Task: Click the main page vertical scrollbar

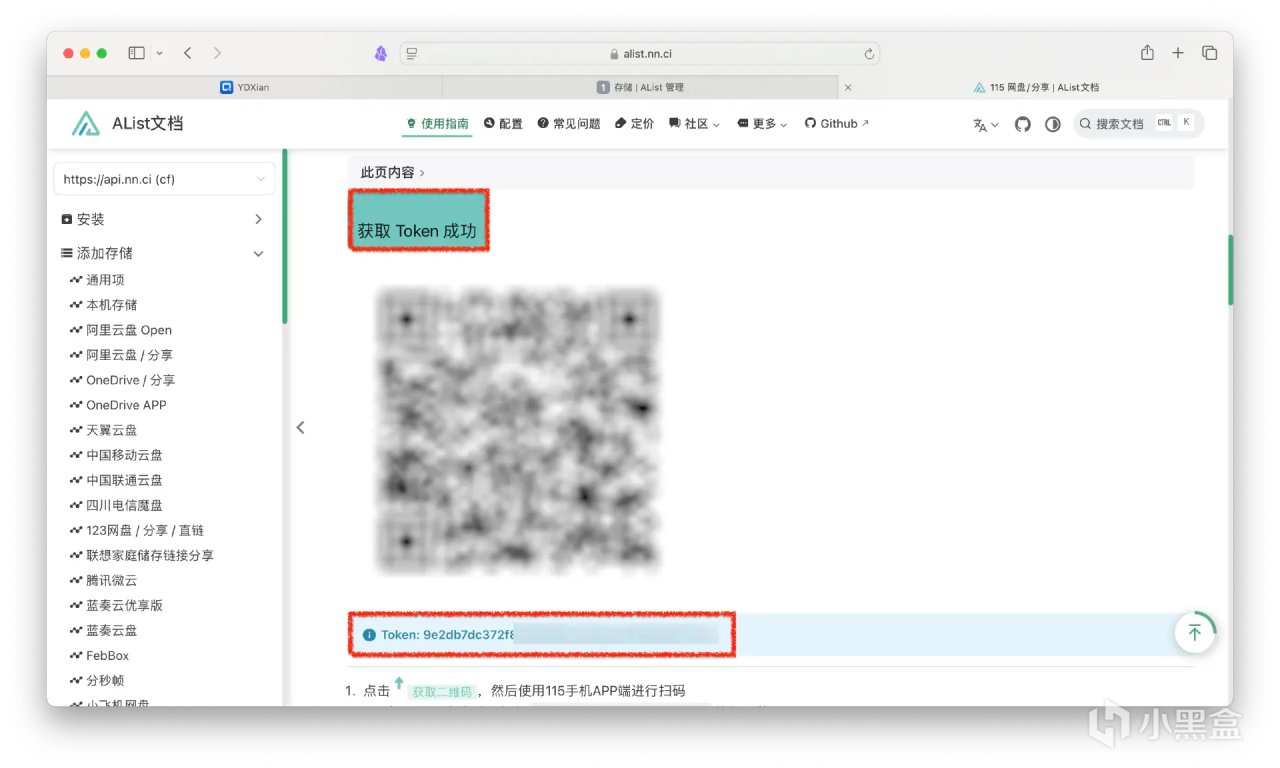Action: click(x=1230, y=270)
